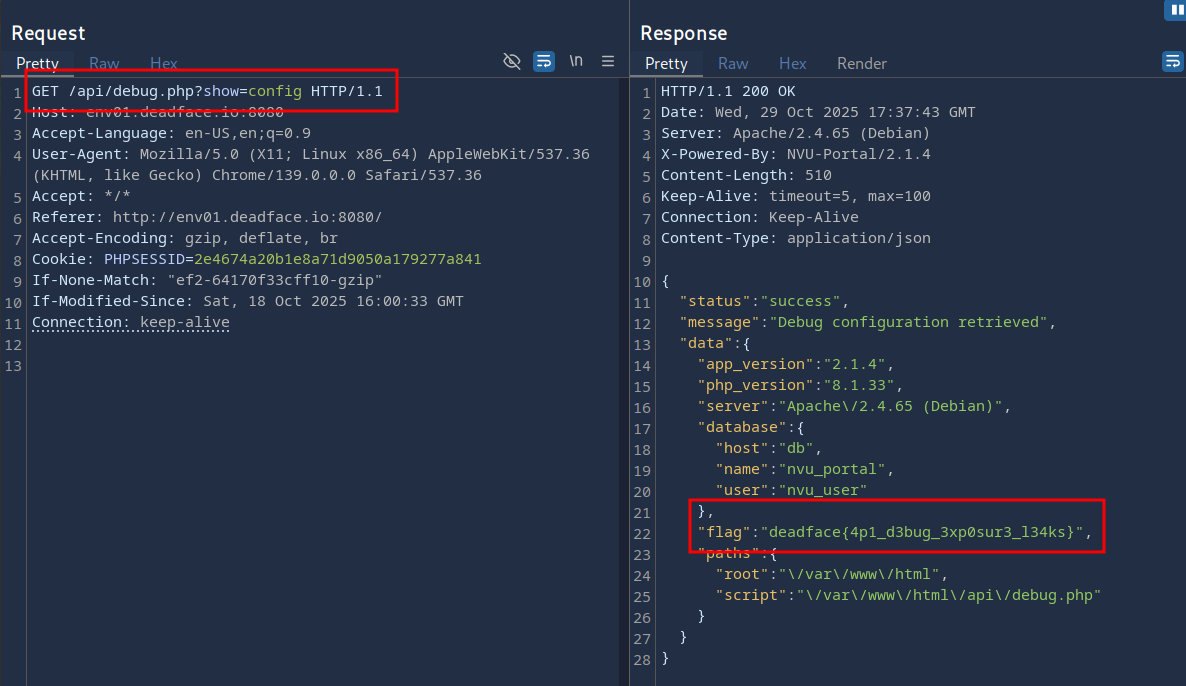The height and width of the screenshot is (686, 1186).
Task: Switch to the Request Raw tab
Action: pos(104,63)
